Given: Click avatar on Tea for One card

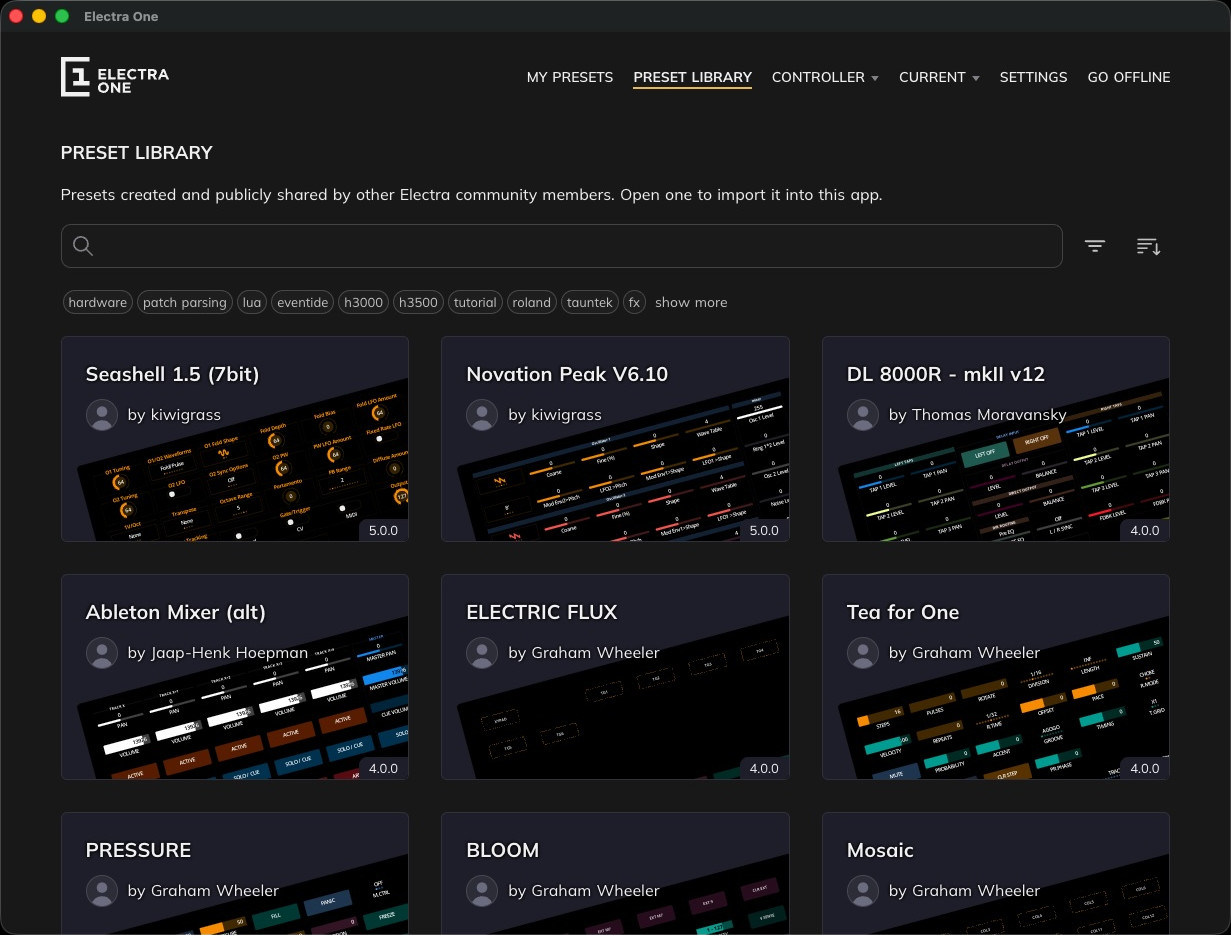Looking at the screenshot, I should pos(863,653).
